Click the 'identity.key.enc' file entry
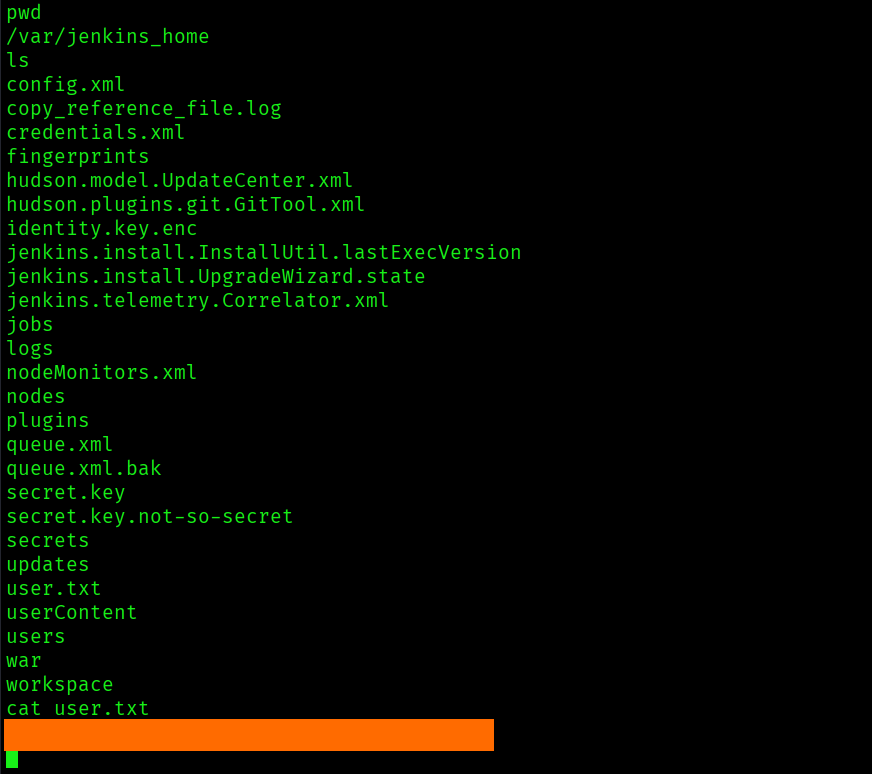The image size is (872, 774). pos(102,229)
